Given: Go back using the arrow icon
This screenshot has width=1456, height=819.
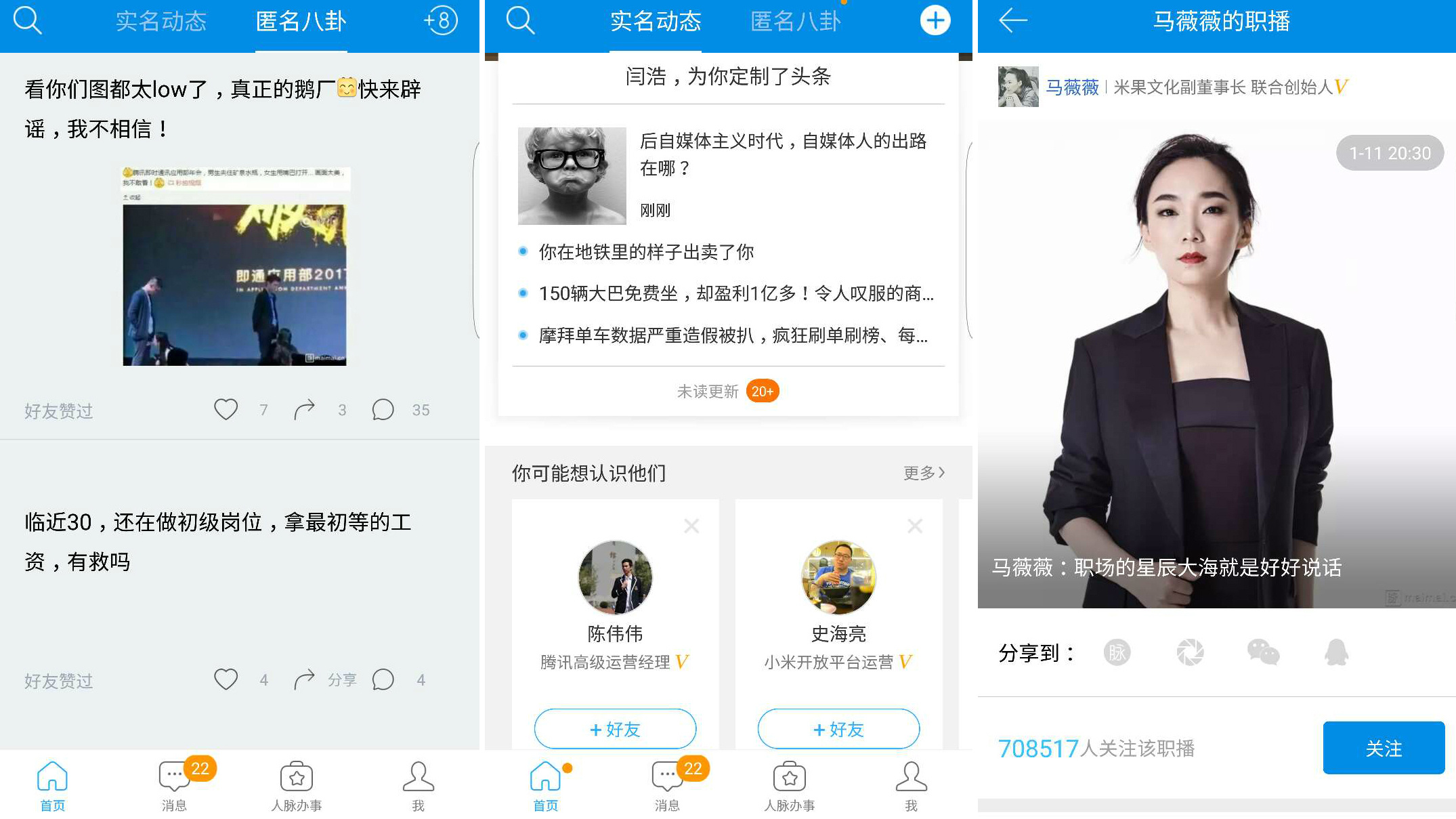Looking at the screenshot, I should [x=1013, y=21].
